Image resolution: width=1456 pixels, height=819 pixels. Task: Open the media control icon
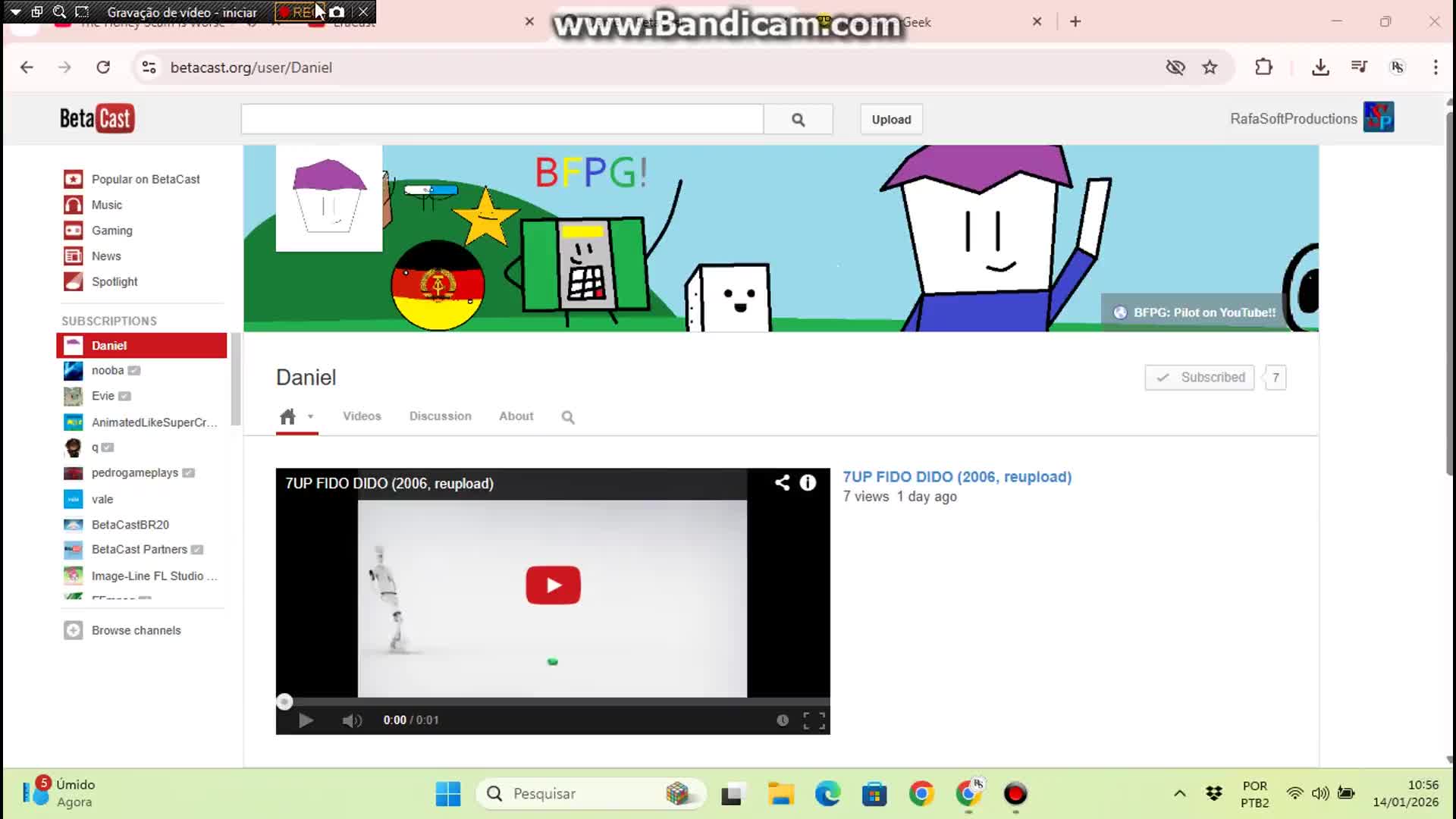point(1359,67)
